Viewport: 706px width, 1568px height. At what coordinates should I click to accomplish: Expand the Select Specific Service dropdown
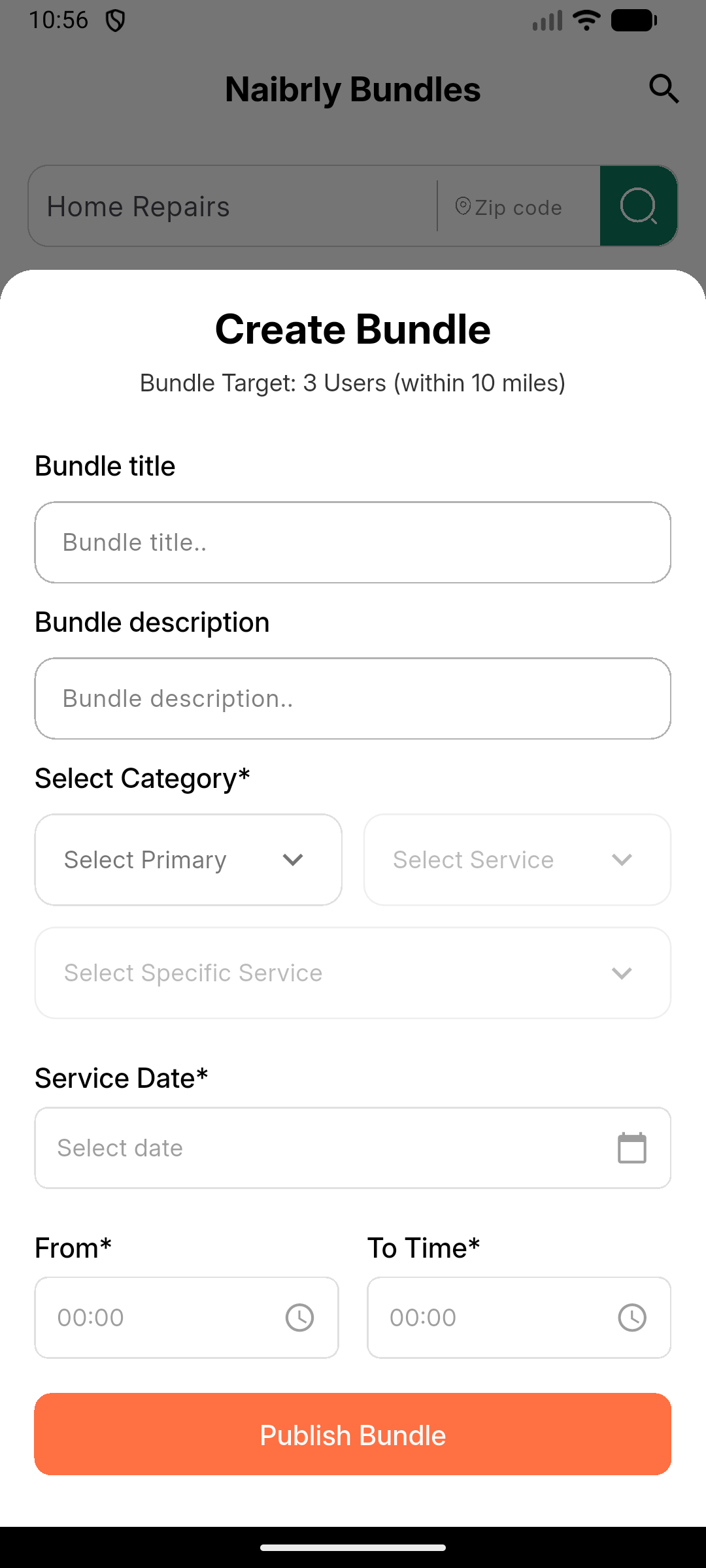click(353, 973)
